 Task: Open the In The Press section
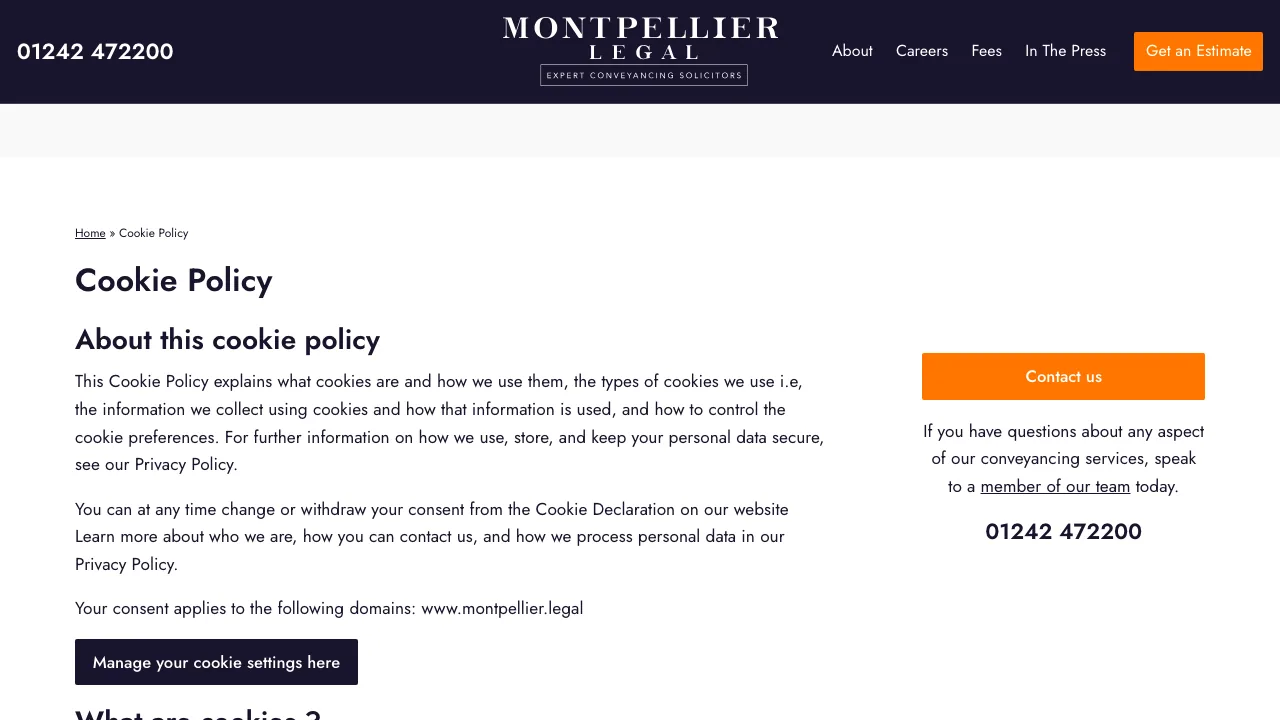point(1065,51)
